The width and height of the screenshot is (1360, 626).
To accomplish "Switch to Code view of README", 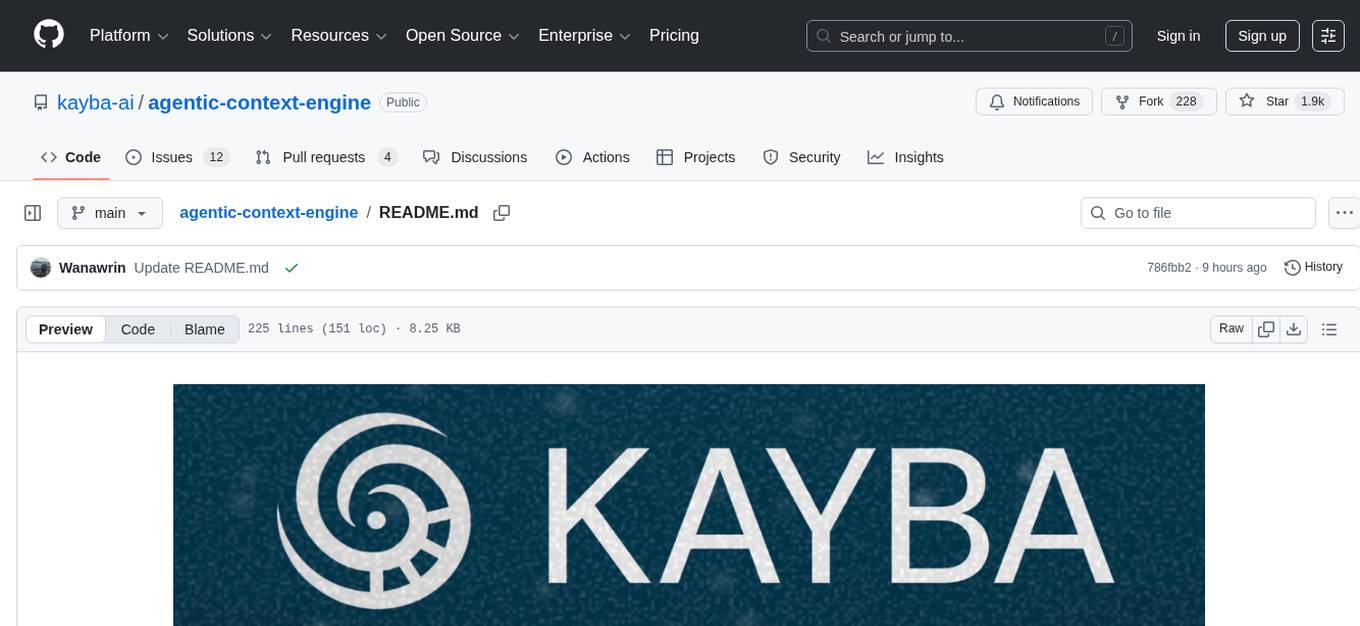I will (x=138, y=329).
